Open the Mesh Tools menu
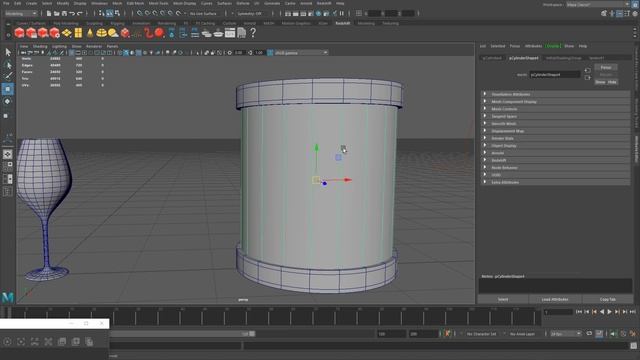Screen dimensions: 640x360 coord(158,3)
